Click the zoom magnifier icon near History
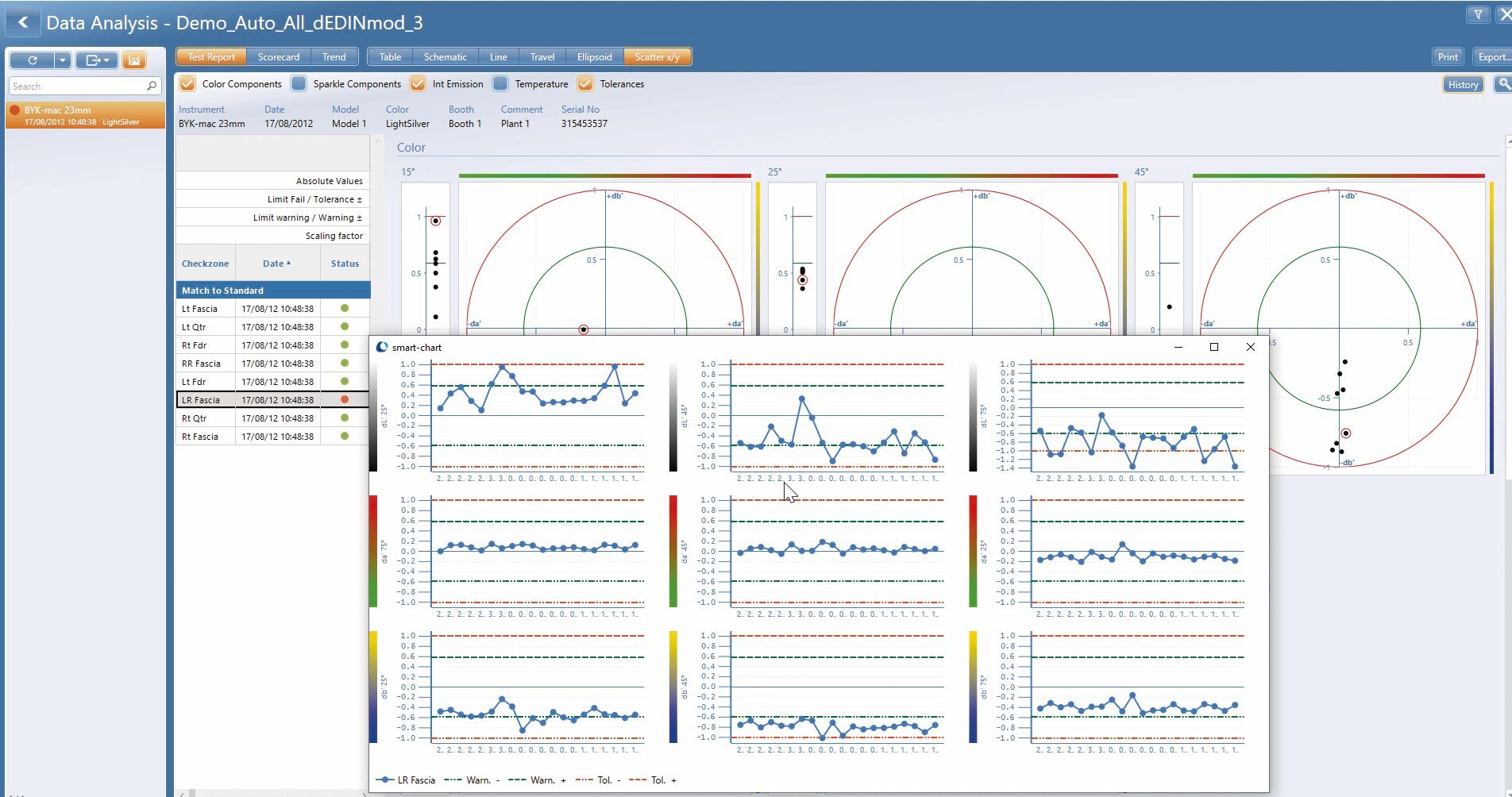1512x797 pixels. pyautogui.click(x=1502, y=84)
